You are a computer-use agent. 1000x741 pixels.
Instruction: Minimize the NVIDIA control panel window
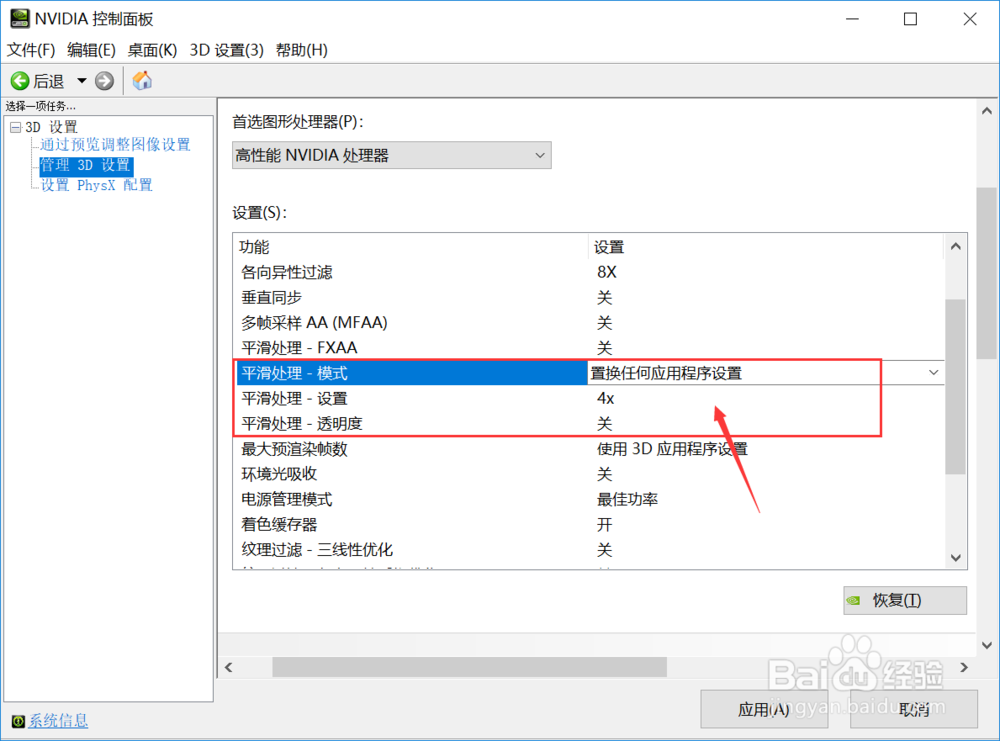[852, 19]
